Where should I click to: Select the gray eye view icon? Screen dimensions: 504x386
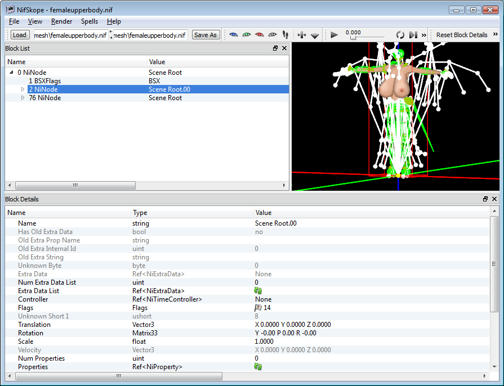click(273, 35)
